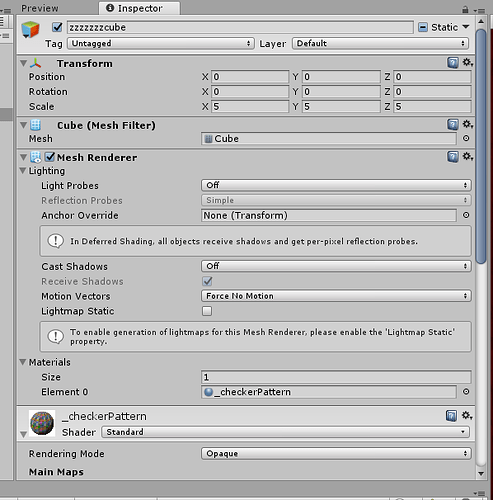The image size is (493, 500).
Task: Open the Motion Vectors dropdown
Action: point(336,296)
